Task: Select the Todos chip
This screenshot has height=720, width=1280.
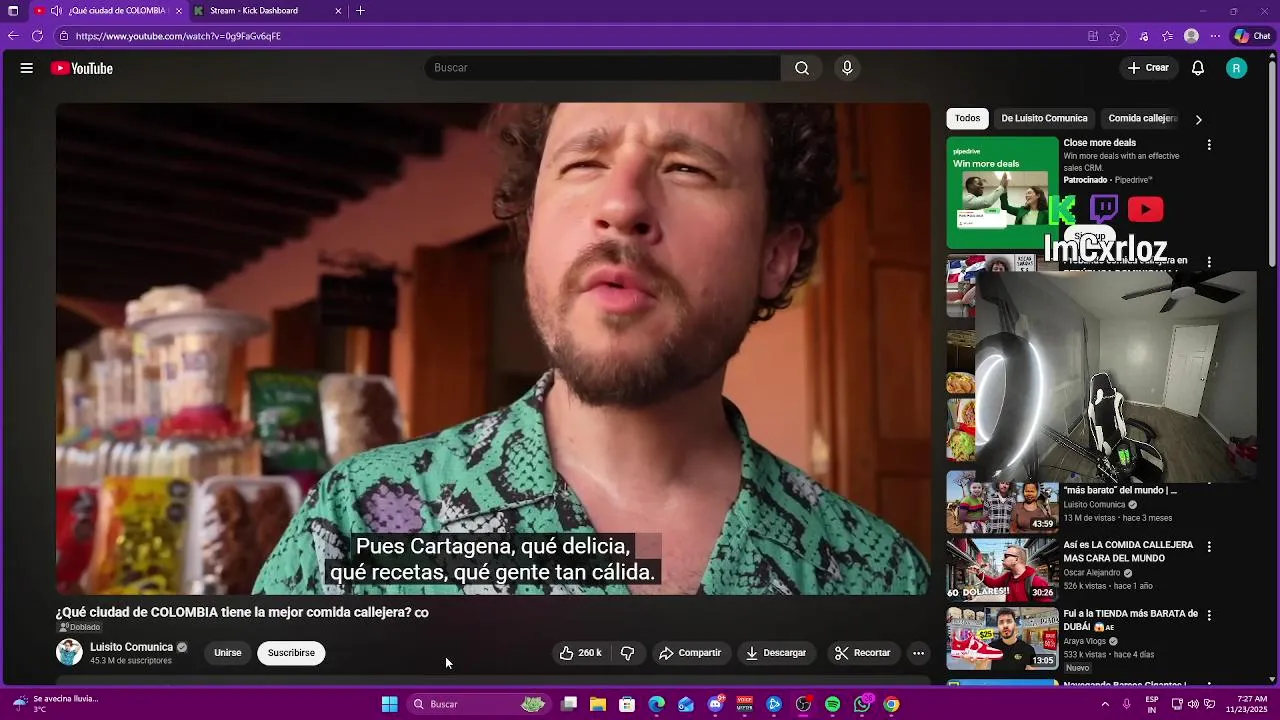Action: (967, 118)
